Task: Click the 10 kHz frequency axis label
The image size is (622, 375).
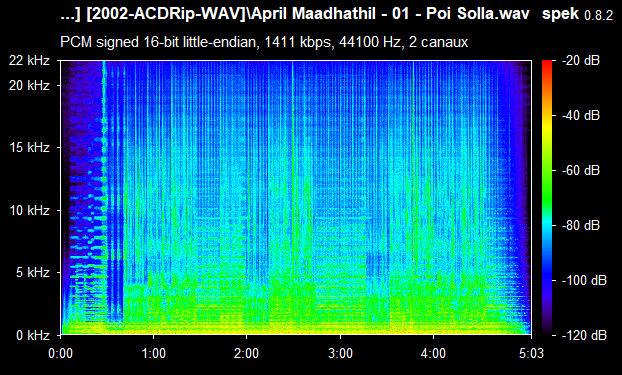Action: coord(29,210)
